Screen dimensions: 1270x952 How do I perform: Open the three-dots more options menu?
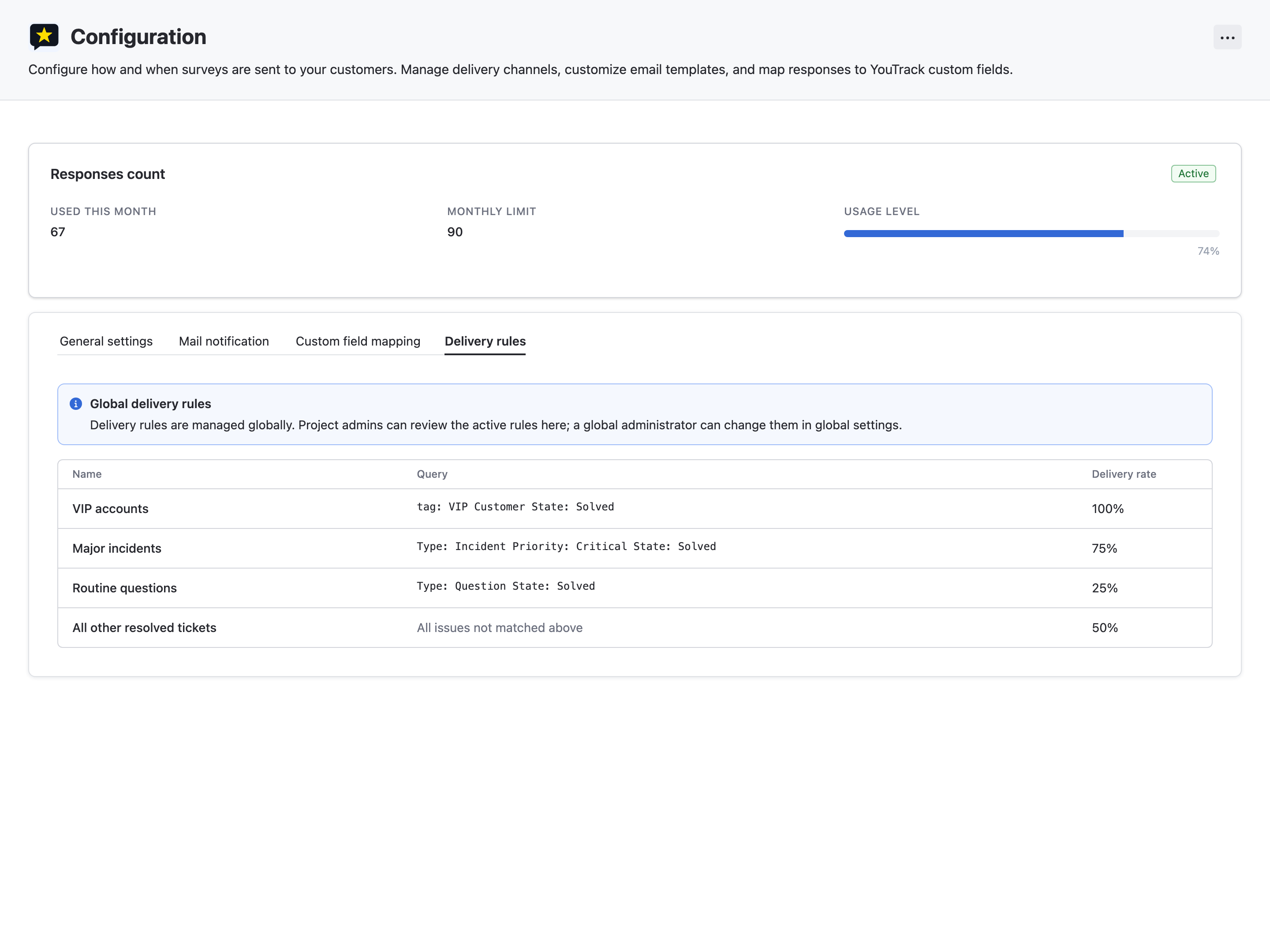click(x=1227, y=37)
